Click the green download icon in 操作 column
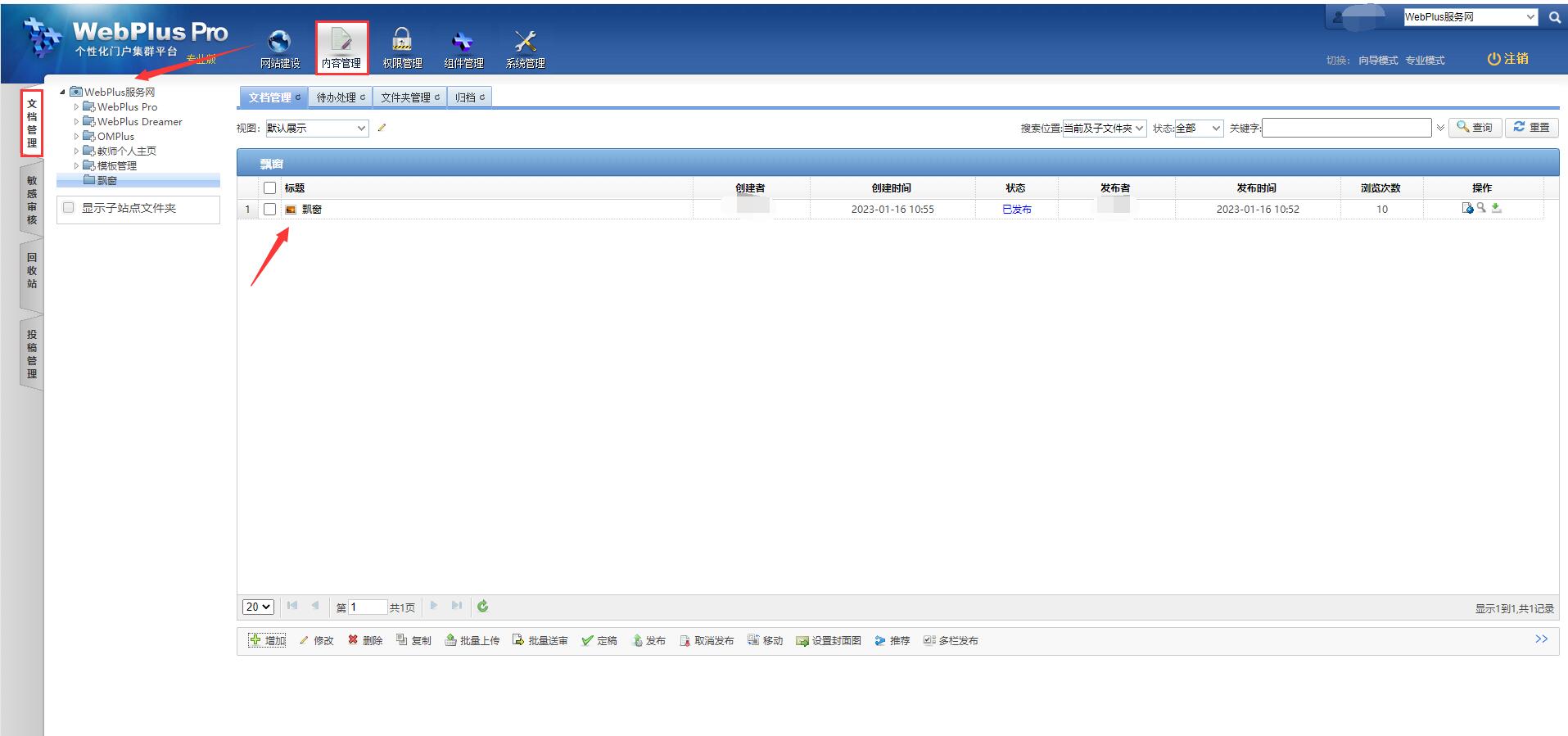This screenshot has width=1568, height=736. coord(1496,209)
